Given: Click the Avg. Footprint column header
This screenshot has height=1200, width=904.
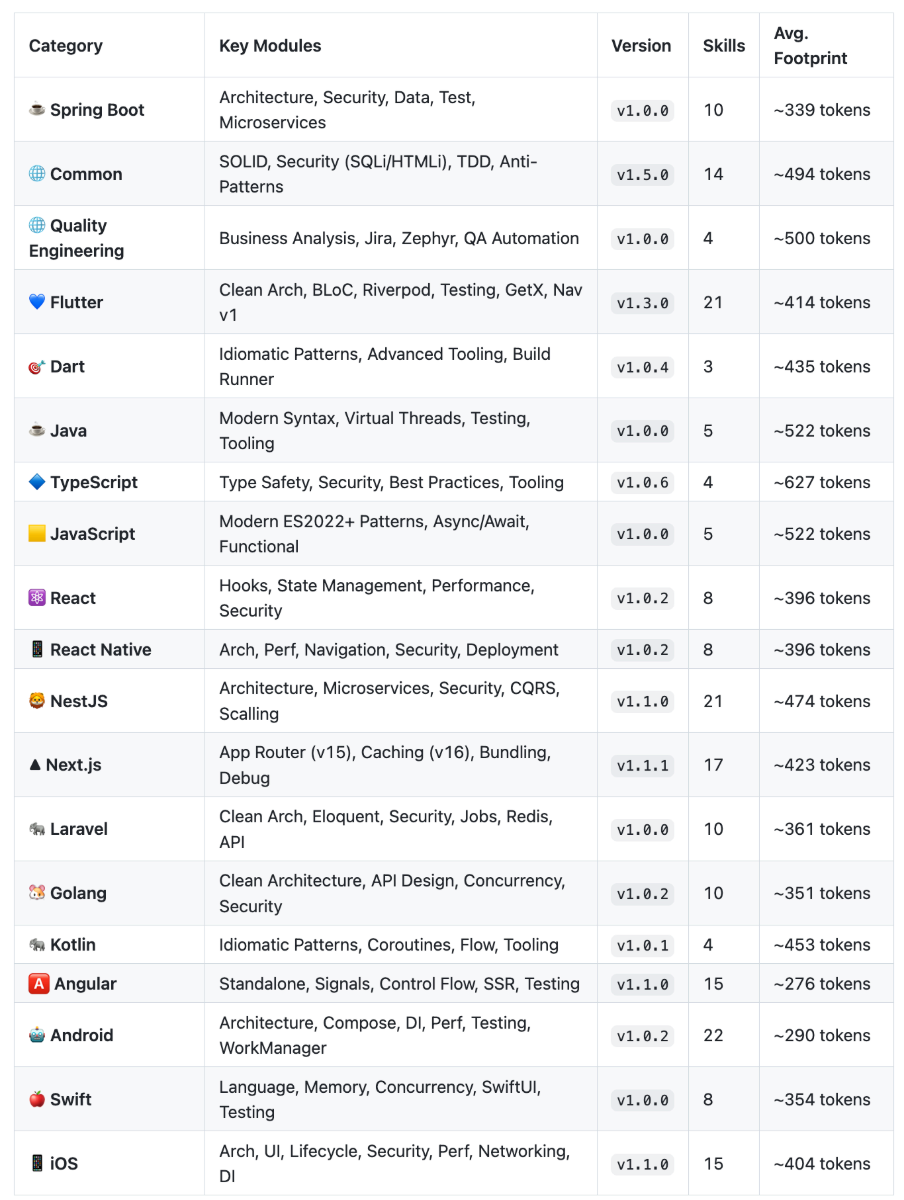Looking at the screenshot, I should [810, 46].
